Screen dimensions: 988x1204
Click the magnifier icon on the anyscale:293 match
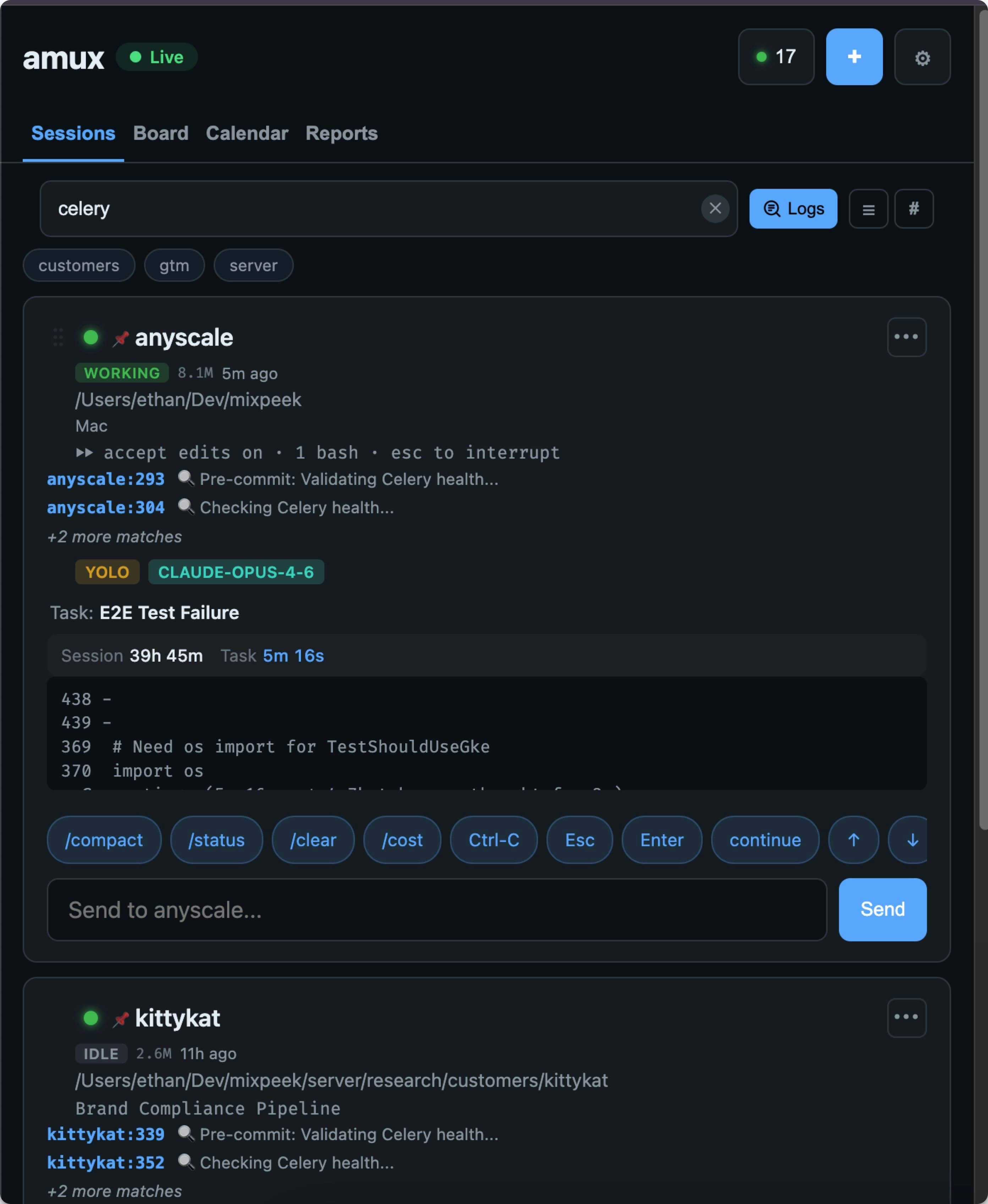(x=186, y=479)
